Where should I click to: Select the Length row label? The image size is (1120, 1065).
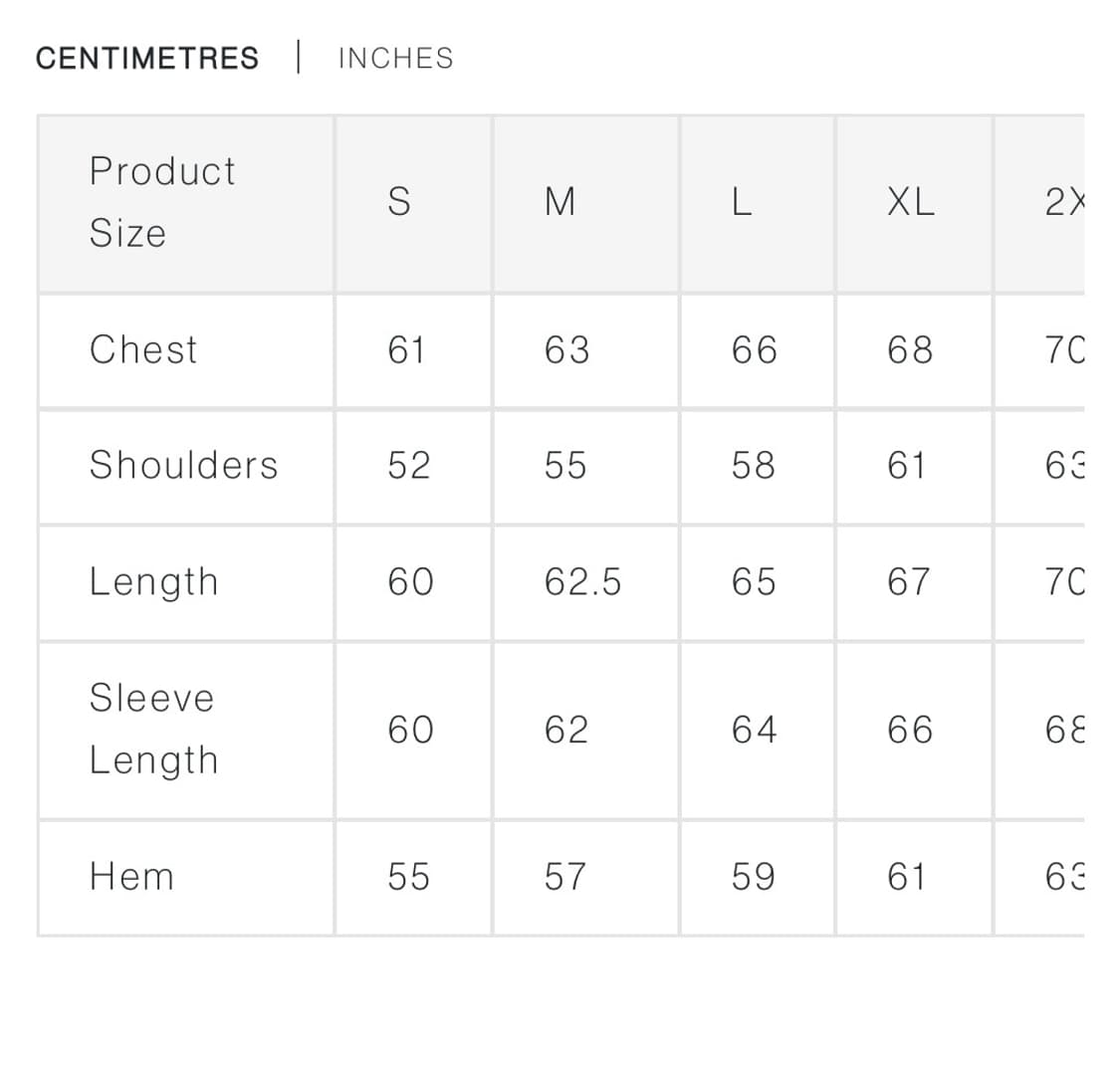coord(153,581)
